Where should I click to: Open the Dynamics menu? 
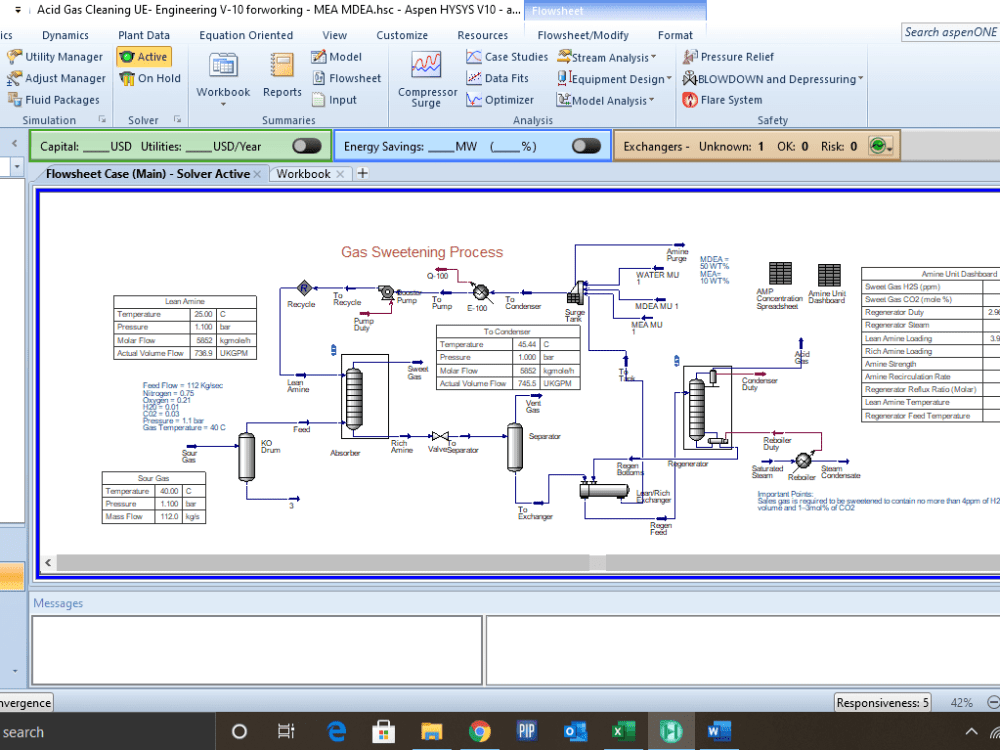tap(65, 34)
